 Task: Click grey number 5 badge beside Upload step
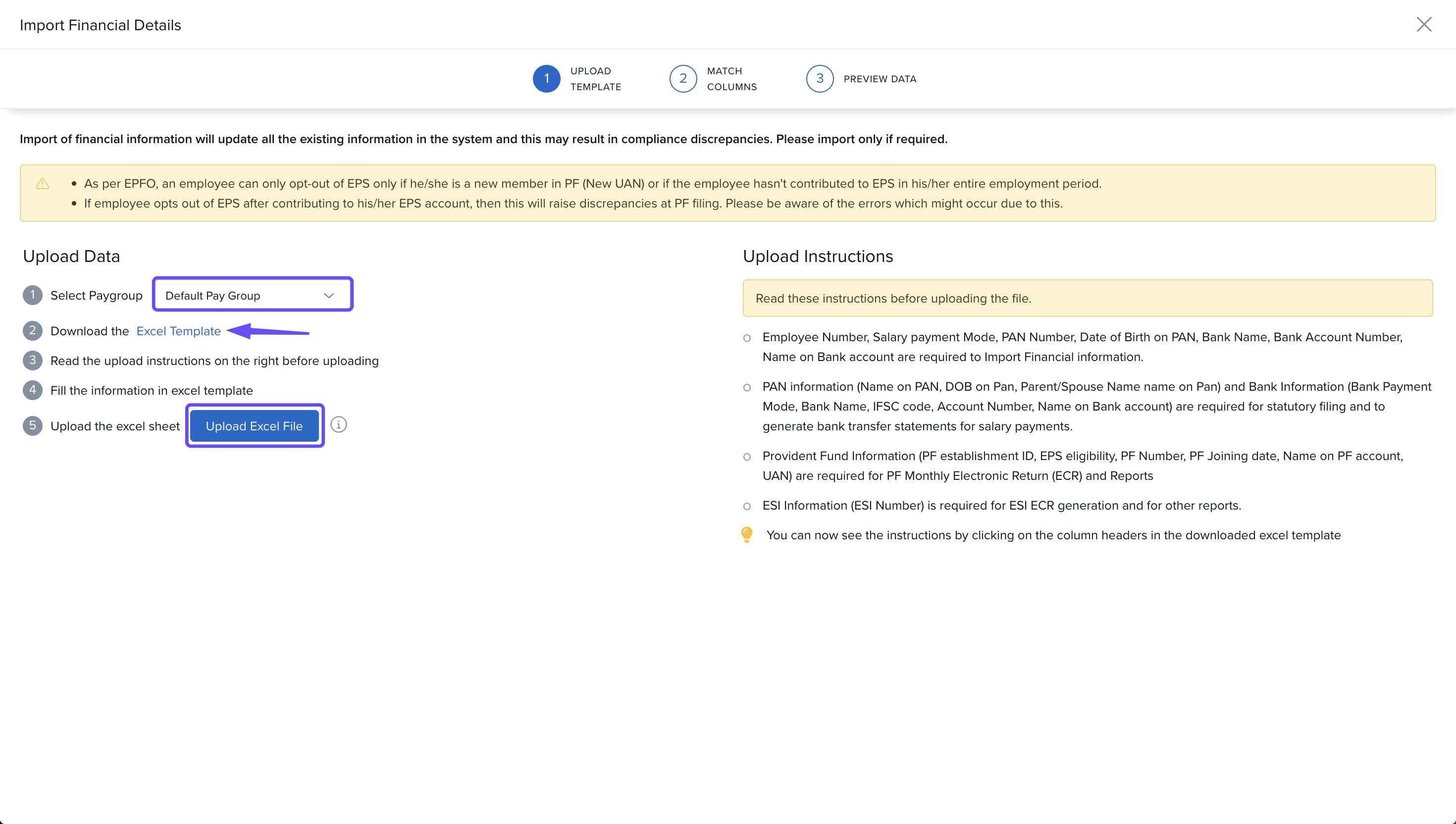32,425
